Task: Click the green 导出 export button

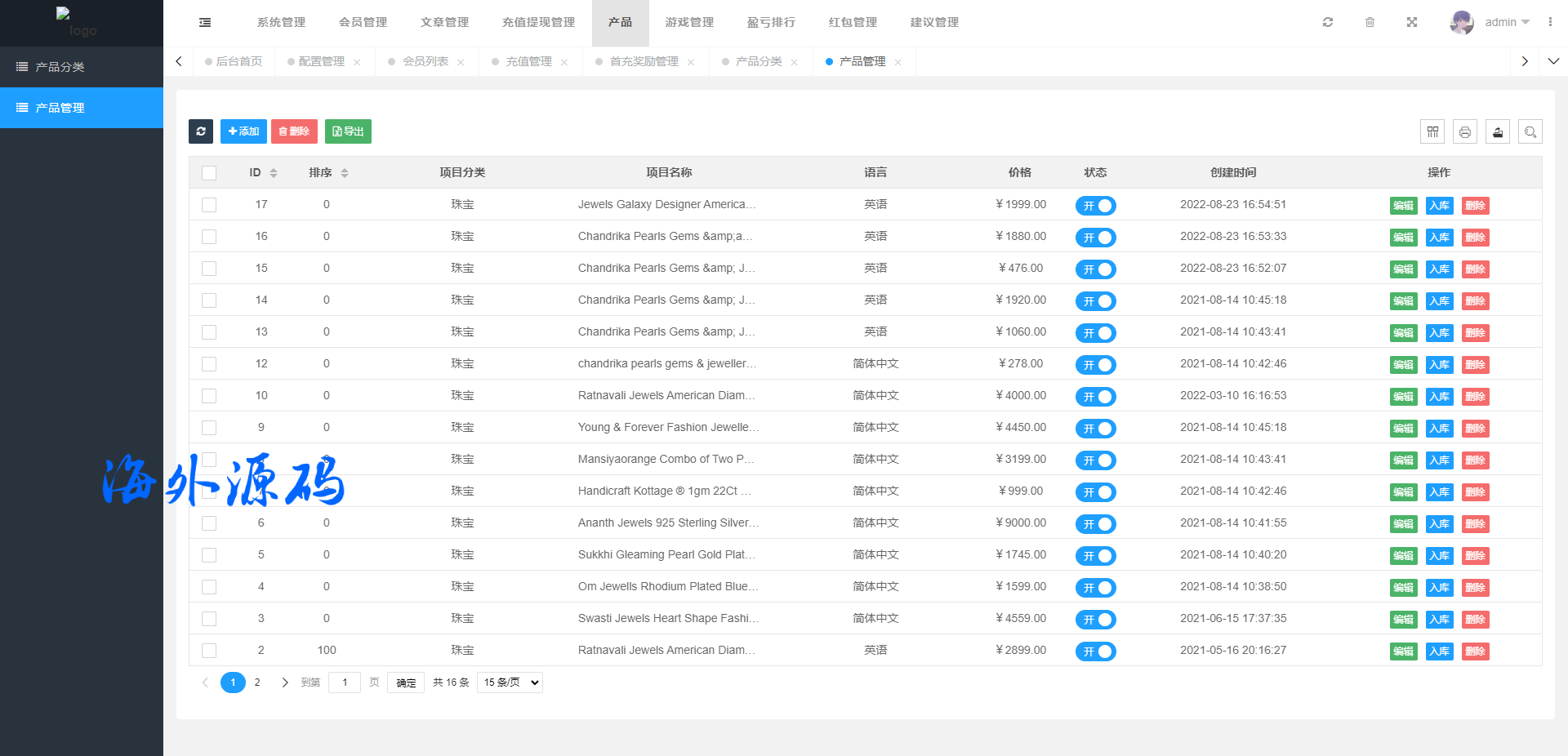Action: click(x=348, y=131)
